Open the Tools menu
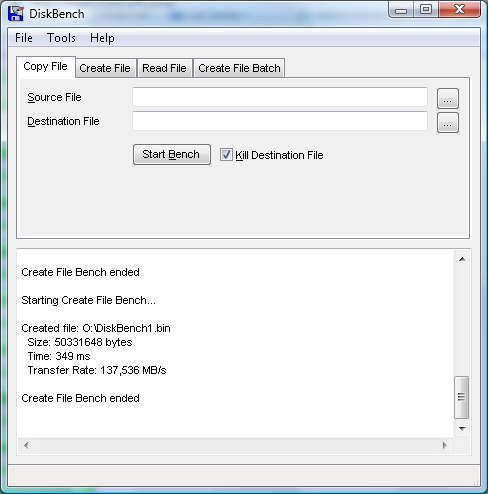 pyautogui.click(x=61, y=38)
